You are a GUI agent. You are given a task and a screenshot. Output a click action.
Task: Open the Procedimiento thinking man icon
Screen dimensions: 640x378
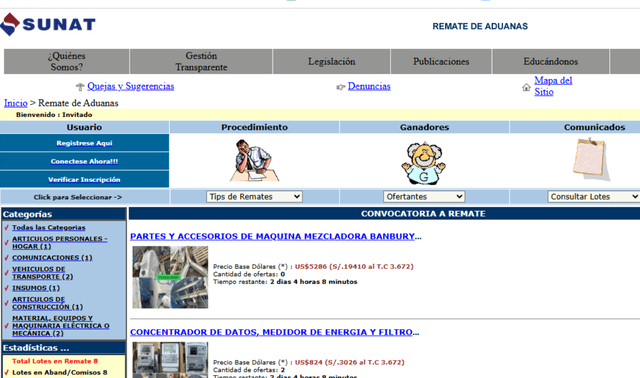point(254,161)
